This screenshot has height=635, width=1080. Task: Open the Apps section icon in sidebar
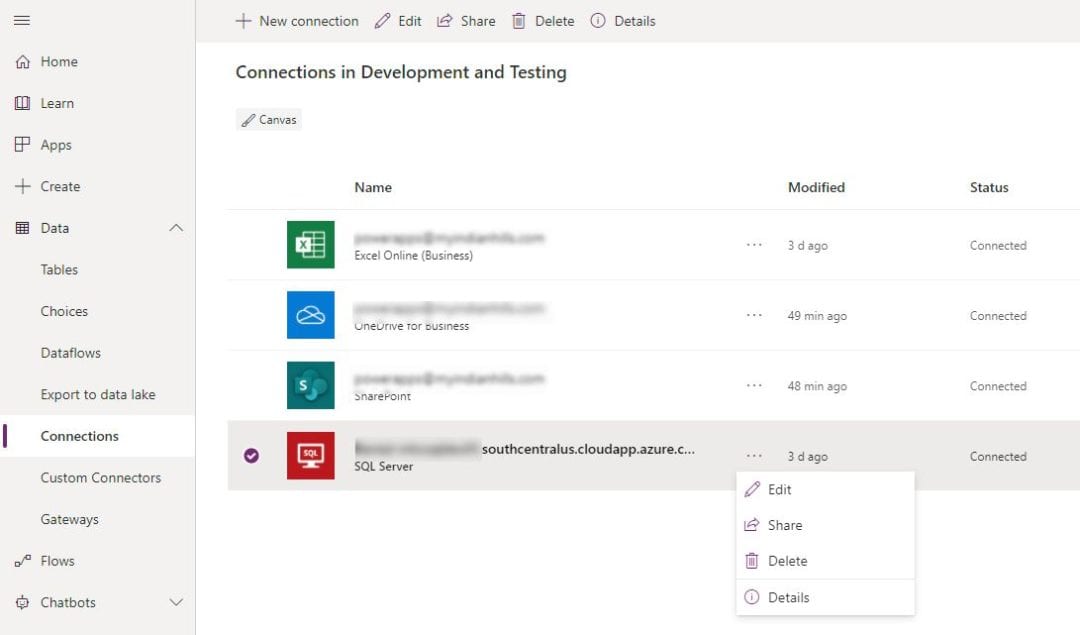click(x=22, y=144)
